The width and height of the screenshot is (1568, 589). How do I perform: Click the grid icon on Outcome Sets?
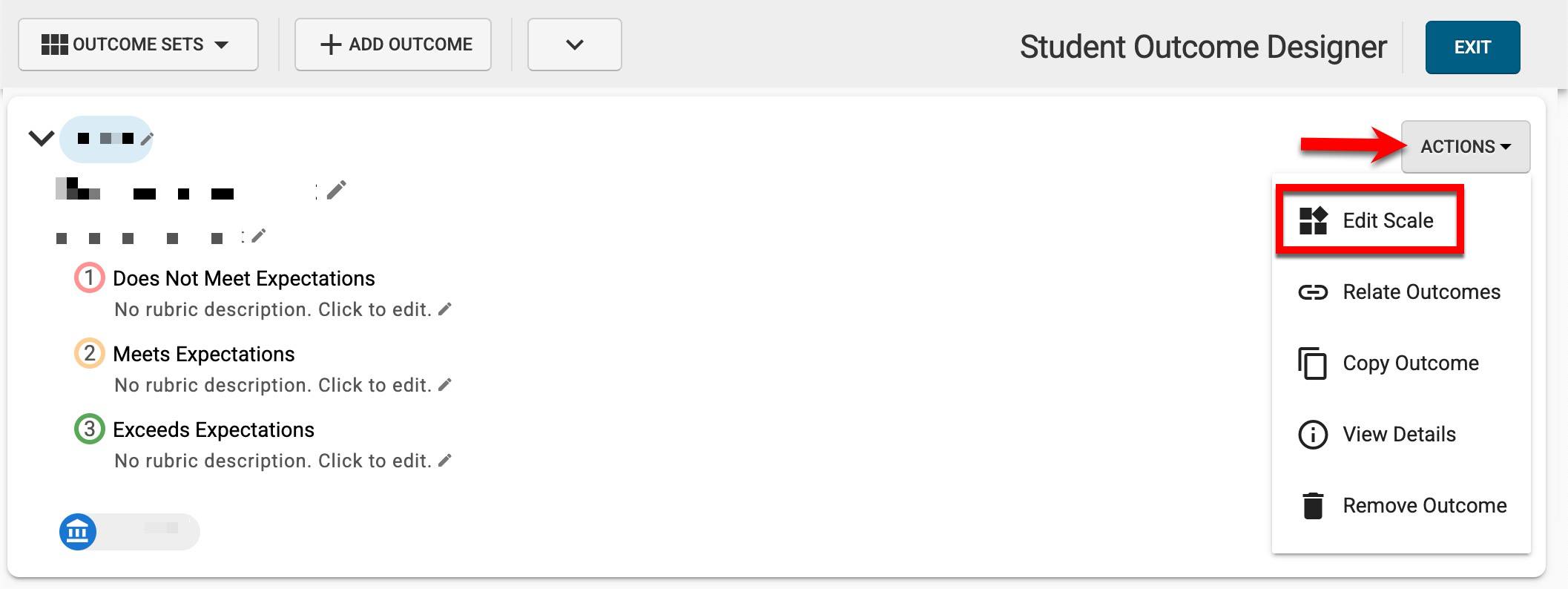click(54, 45)
